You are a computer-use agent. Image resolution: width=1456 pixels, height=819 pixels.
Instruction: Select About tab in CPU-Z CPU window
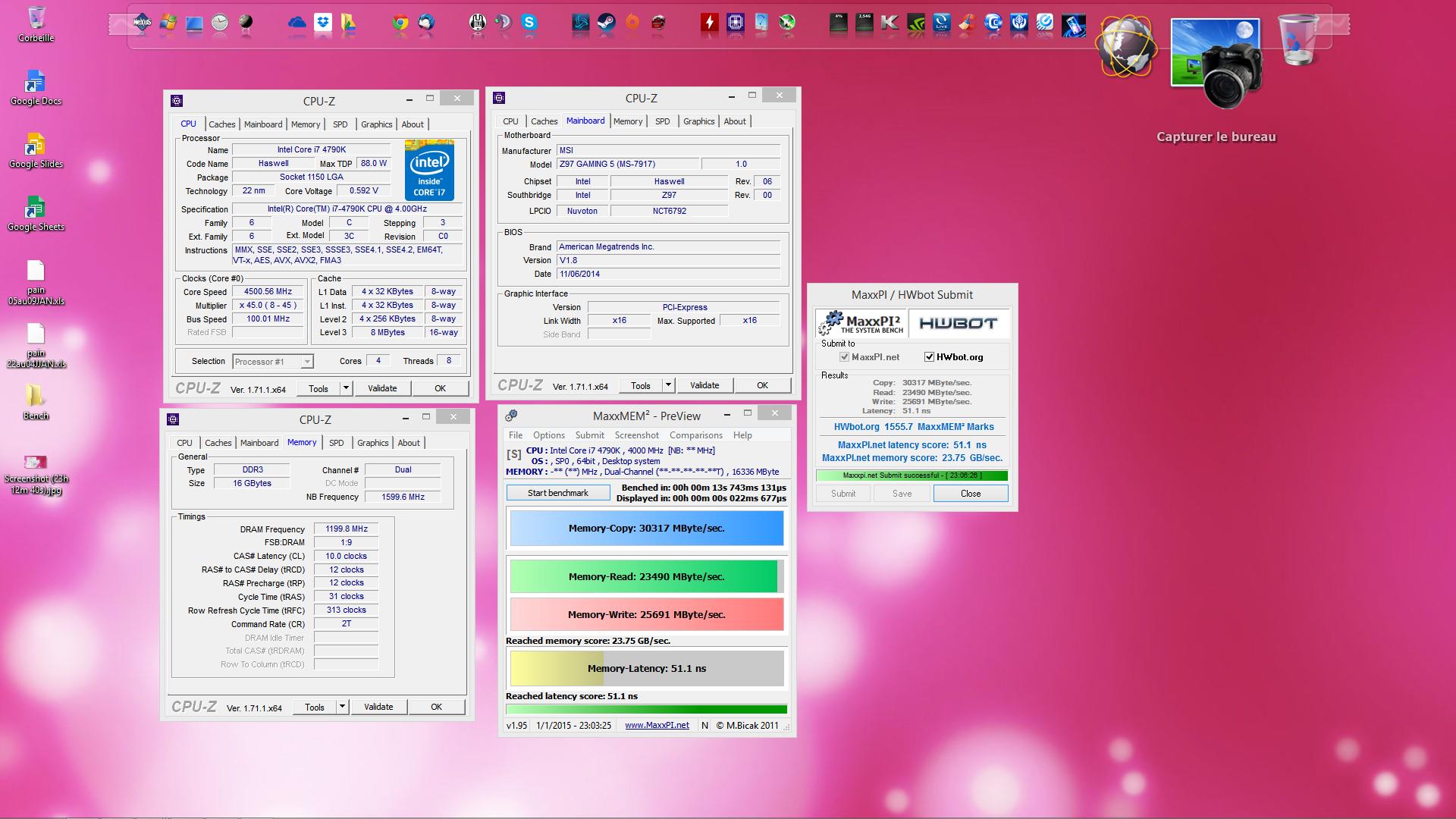pos(413,124)
